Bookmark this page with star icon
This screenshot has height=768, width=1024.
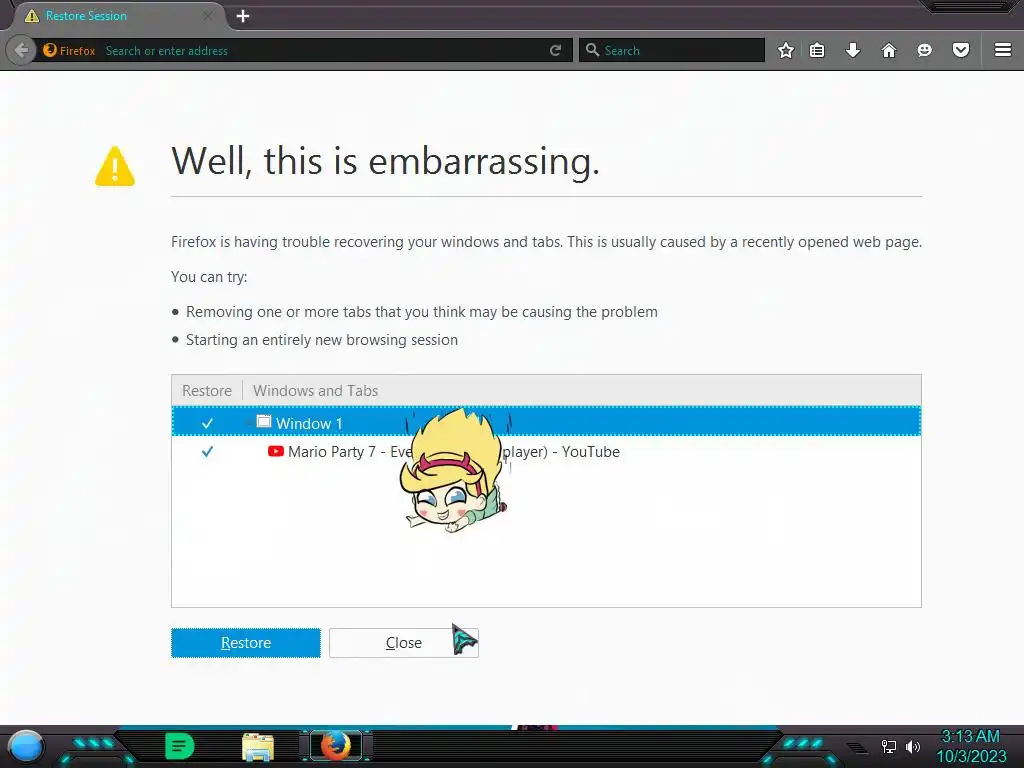(x=786, y=50)
